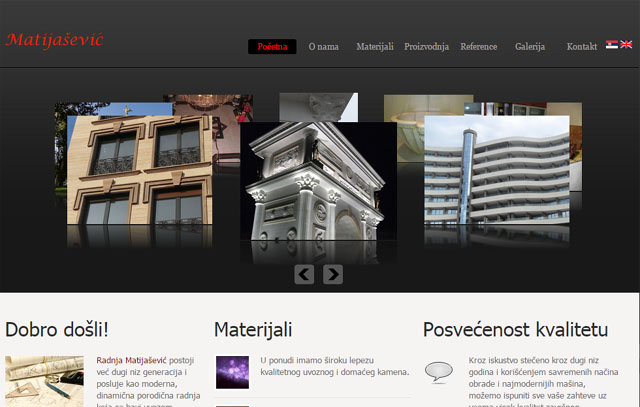Follow the Radnja Matijašević link
The image size is (640, 407).
pyautogui.click(x=131, y=360)
